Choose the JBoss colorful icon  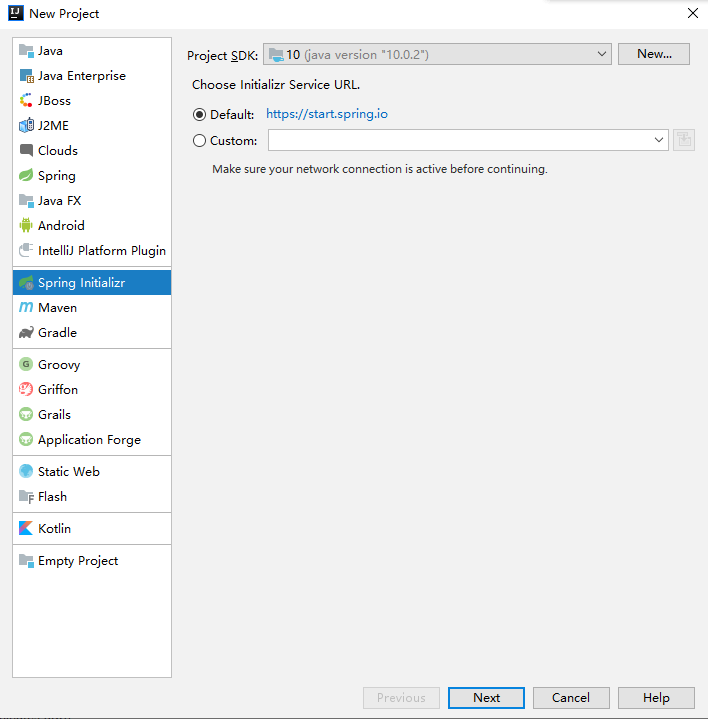point(26,100)
